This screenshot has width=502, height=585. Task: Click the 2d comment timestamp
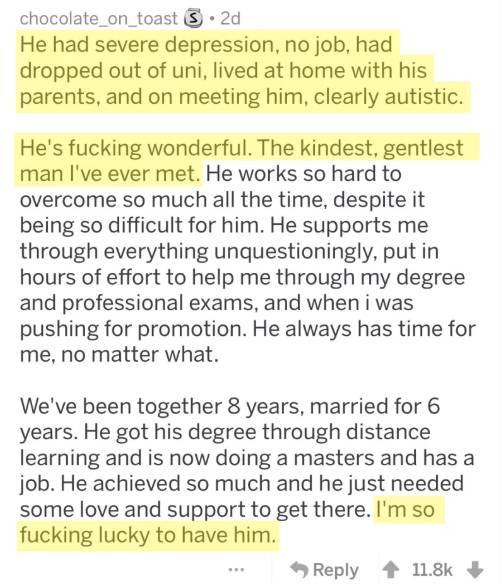coord(230,19)
